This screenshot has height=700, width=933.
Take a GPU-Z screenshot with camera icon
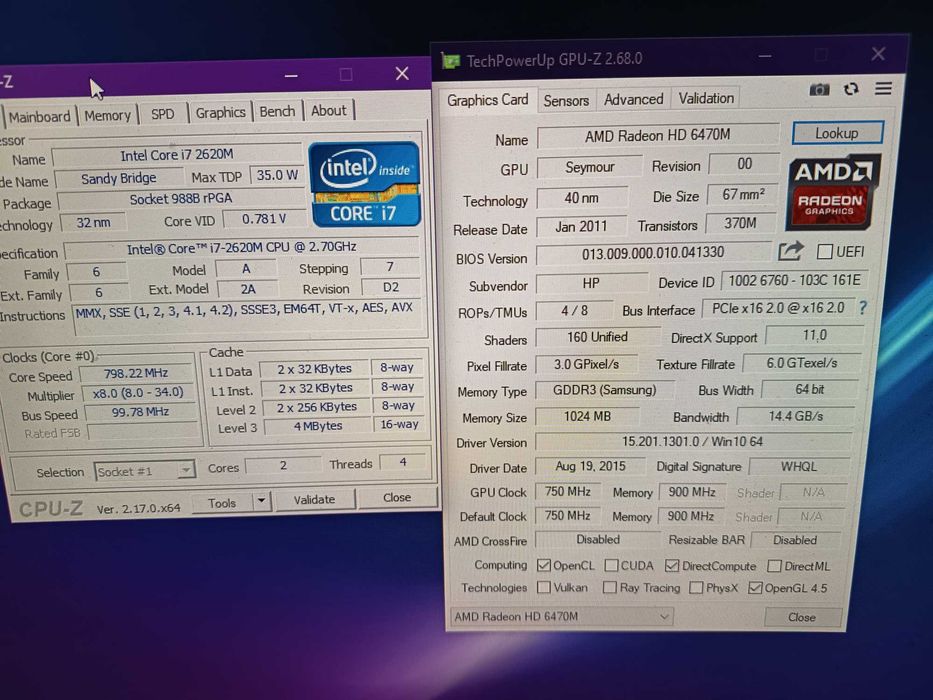coord(819,90)
